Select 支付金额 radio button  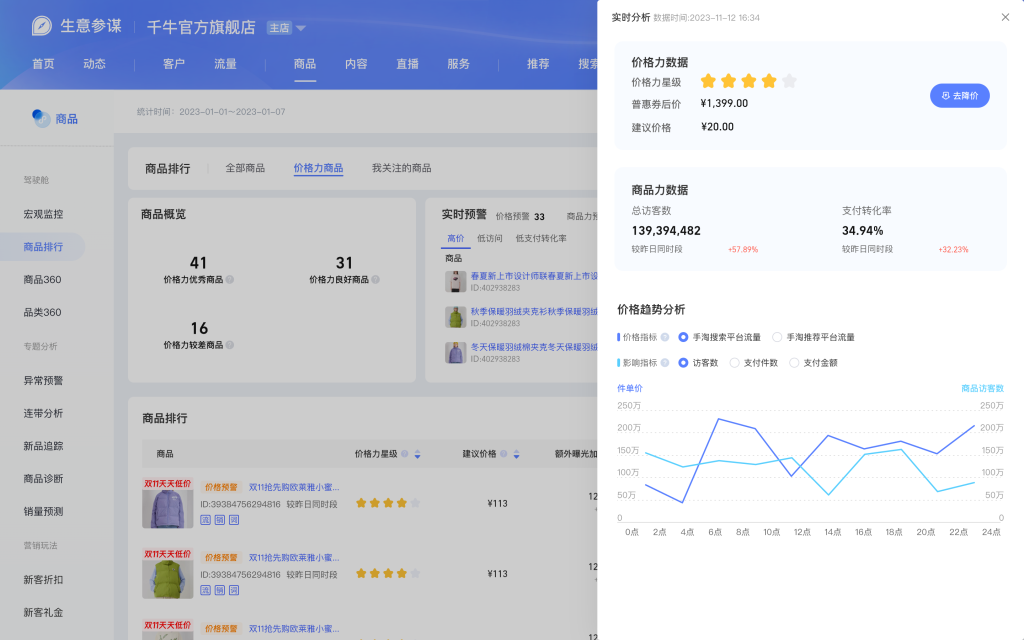pos(794,362)
